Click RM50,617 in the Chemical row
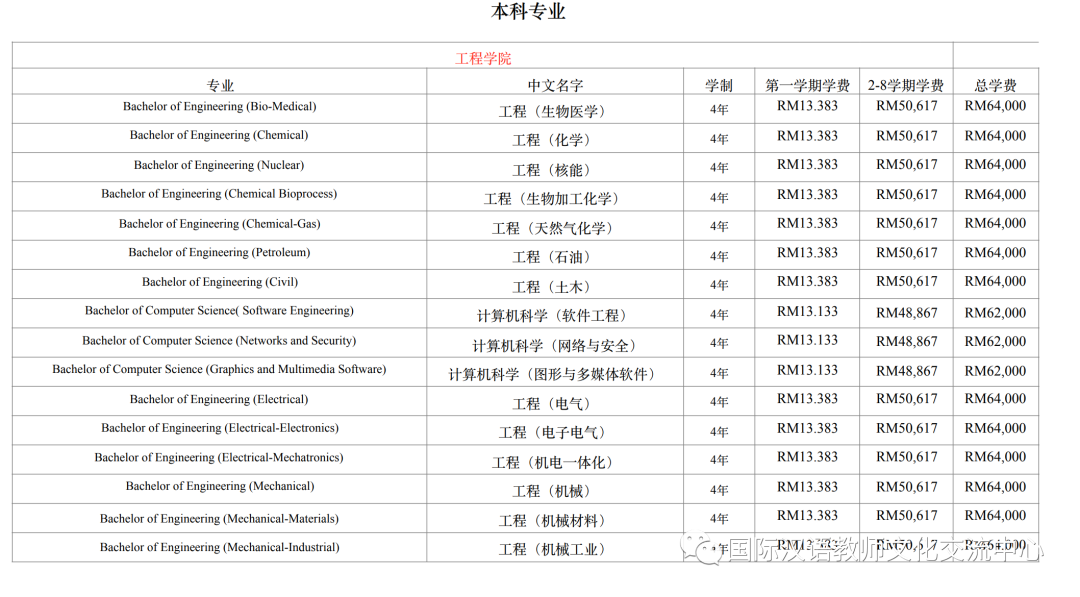The width and height of the screenshot is (1080, 597). coord(906,136)
